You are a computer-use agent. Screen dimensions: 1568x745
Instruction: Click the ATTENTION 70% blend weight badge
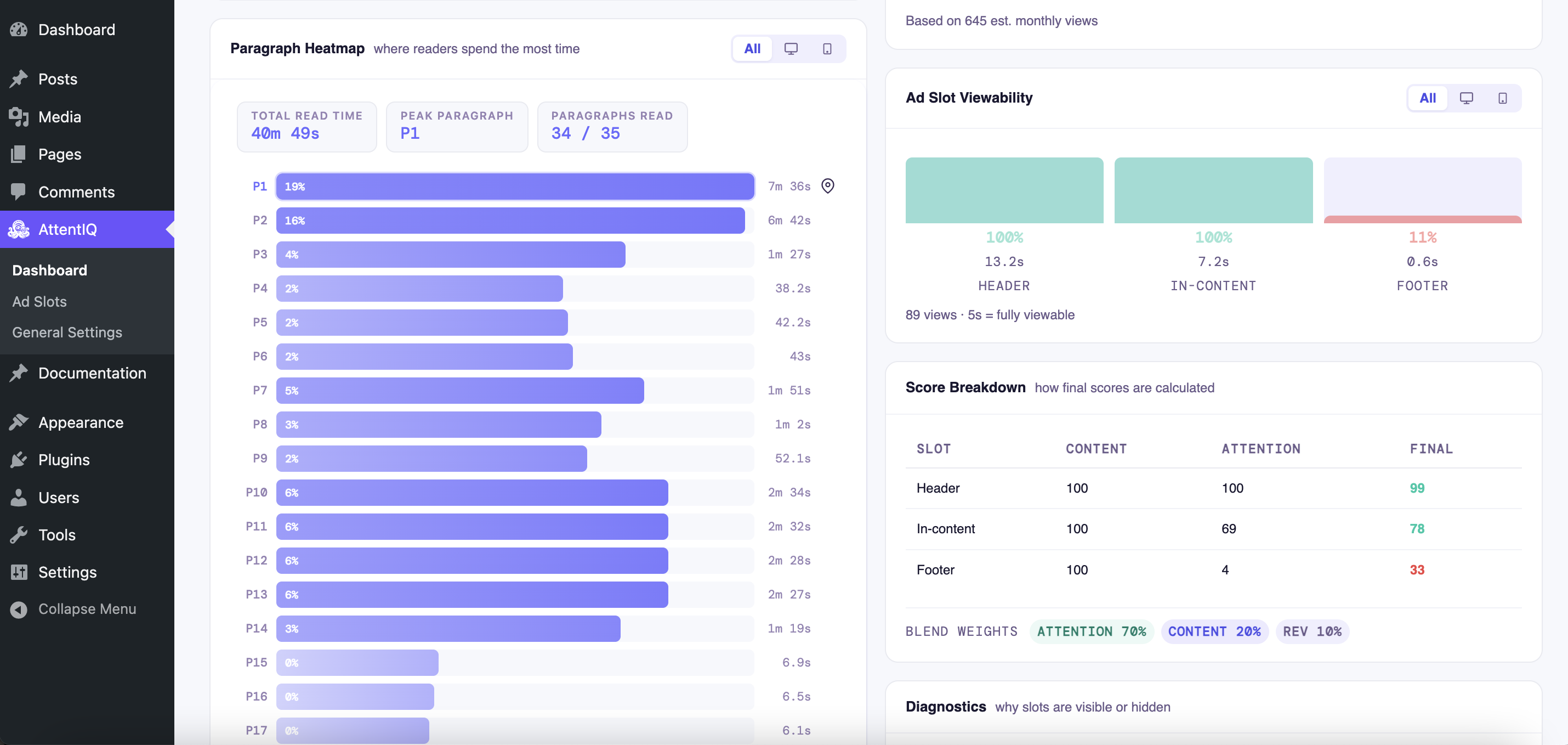pyautogui.click(x=1091, y=631)
